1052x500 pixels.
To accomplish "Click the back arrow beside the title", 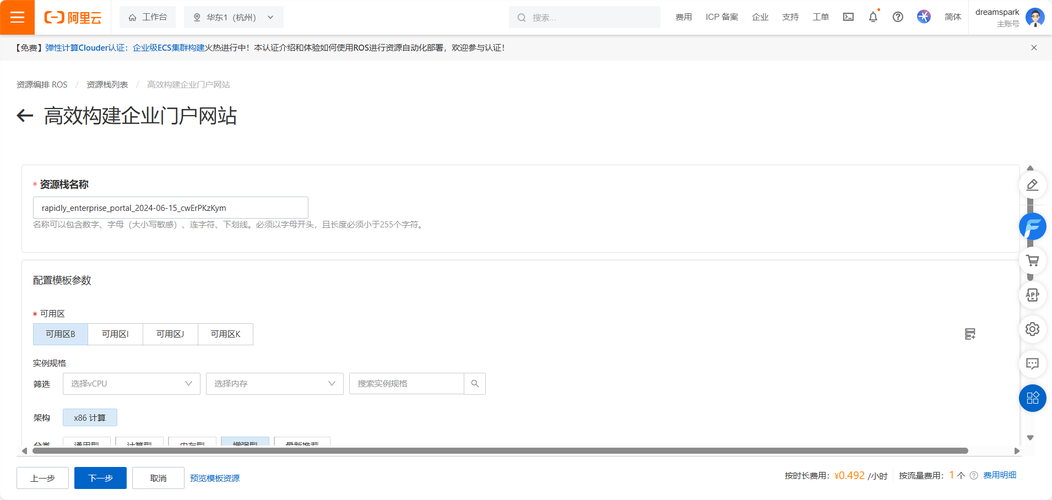I will point(25,116).
